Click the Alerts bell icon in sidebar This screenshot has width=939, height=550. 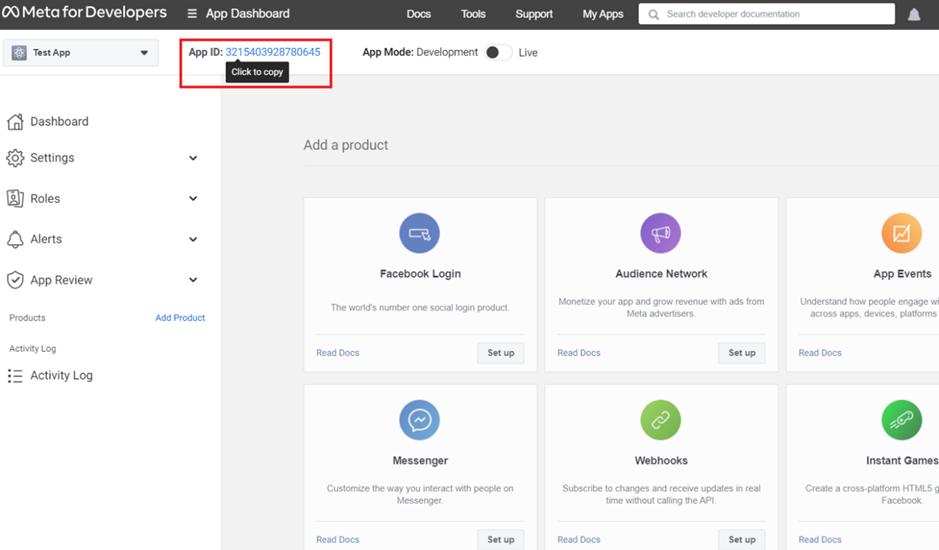point(15,239)
